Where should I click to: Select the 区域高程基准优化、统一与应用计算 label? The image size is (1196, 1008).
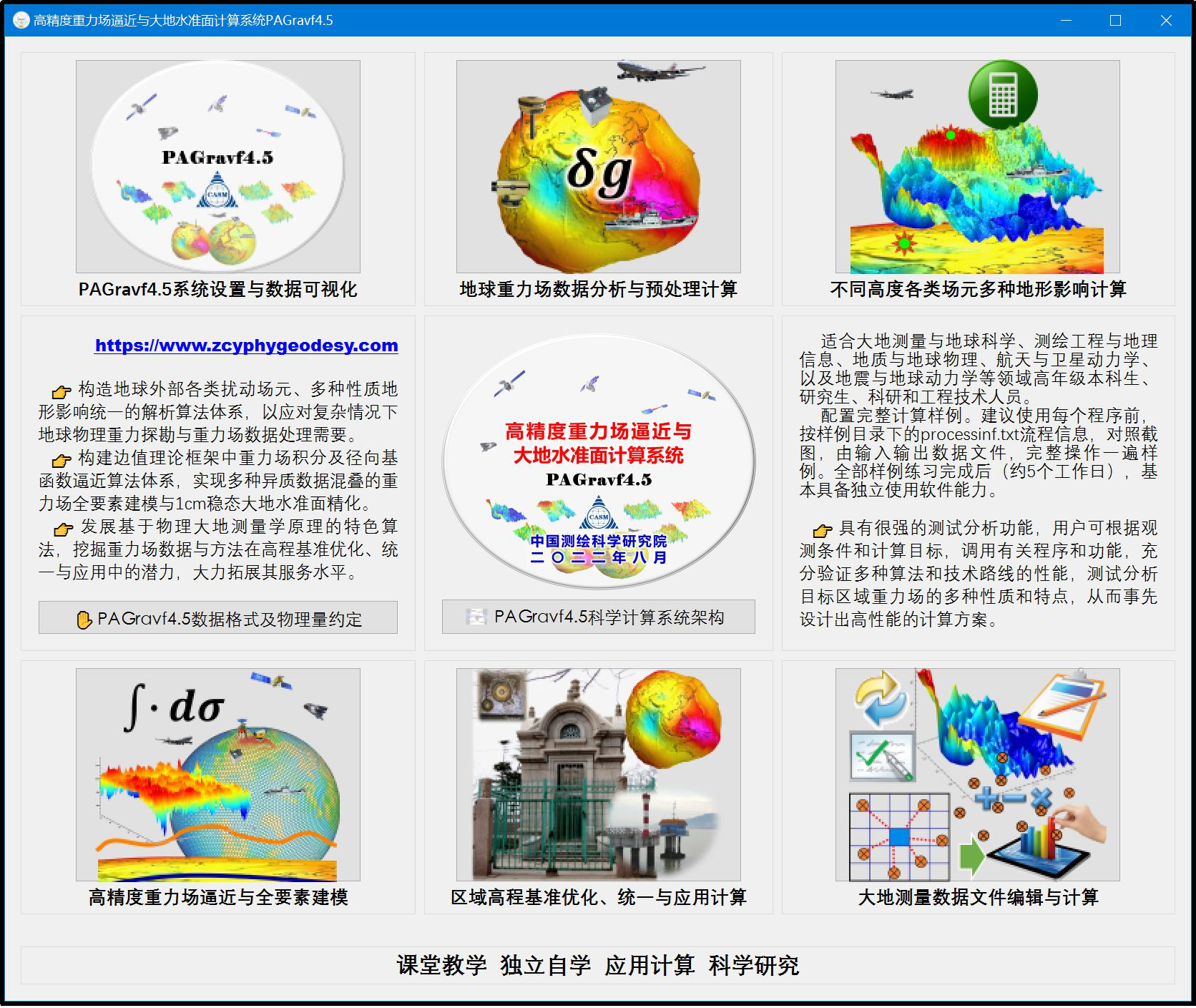(598, 897)
